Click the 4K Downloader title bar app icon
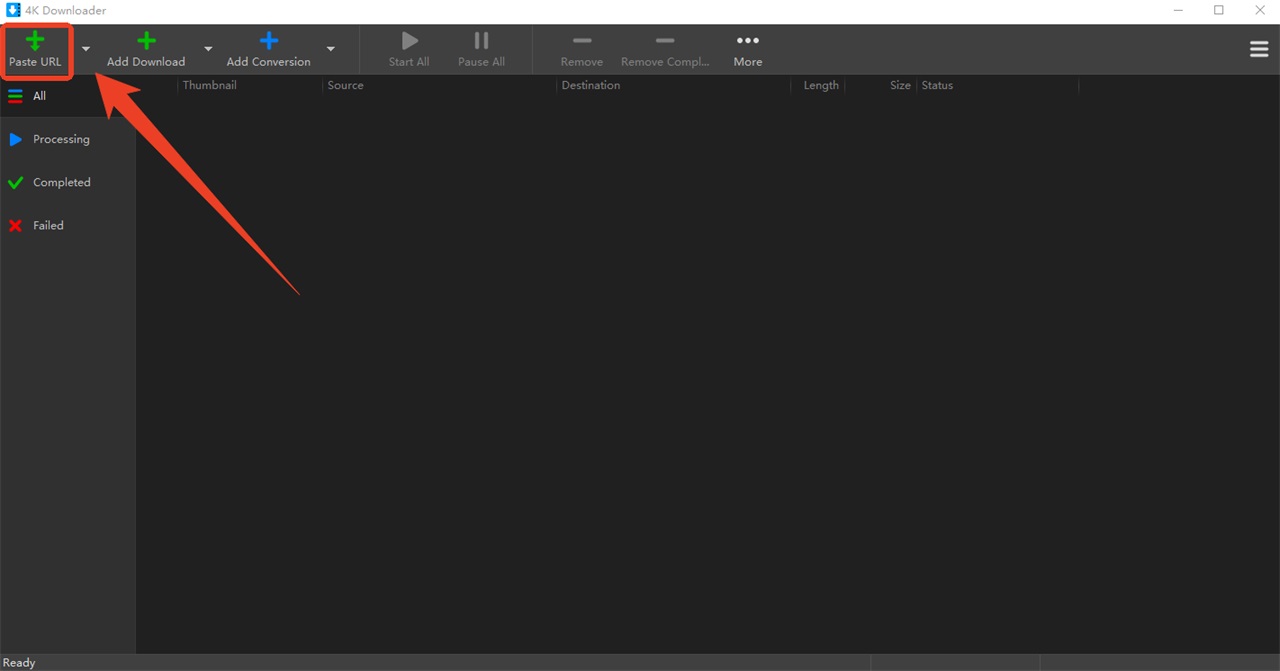Viewport: 1280px width, 671px height. pos(13,11)
